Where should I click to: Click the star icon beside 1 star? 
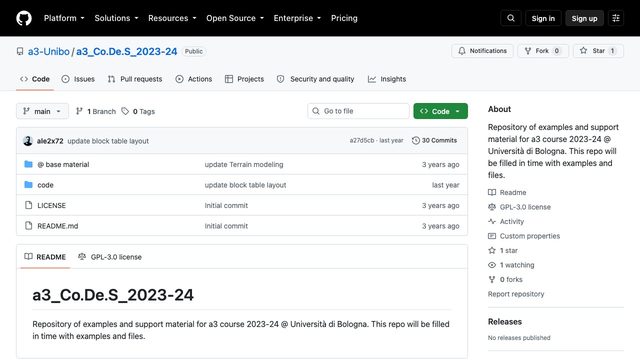[x=492, y=250]
